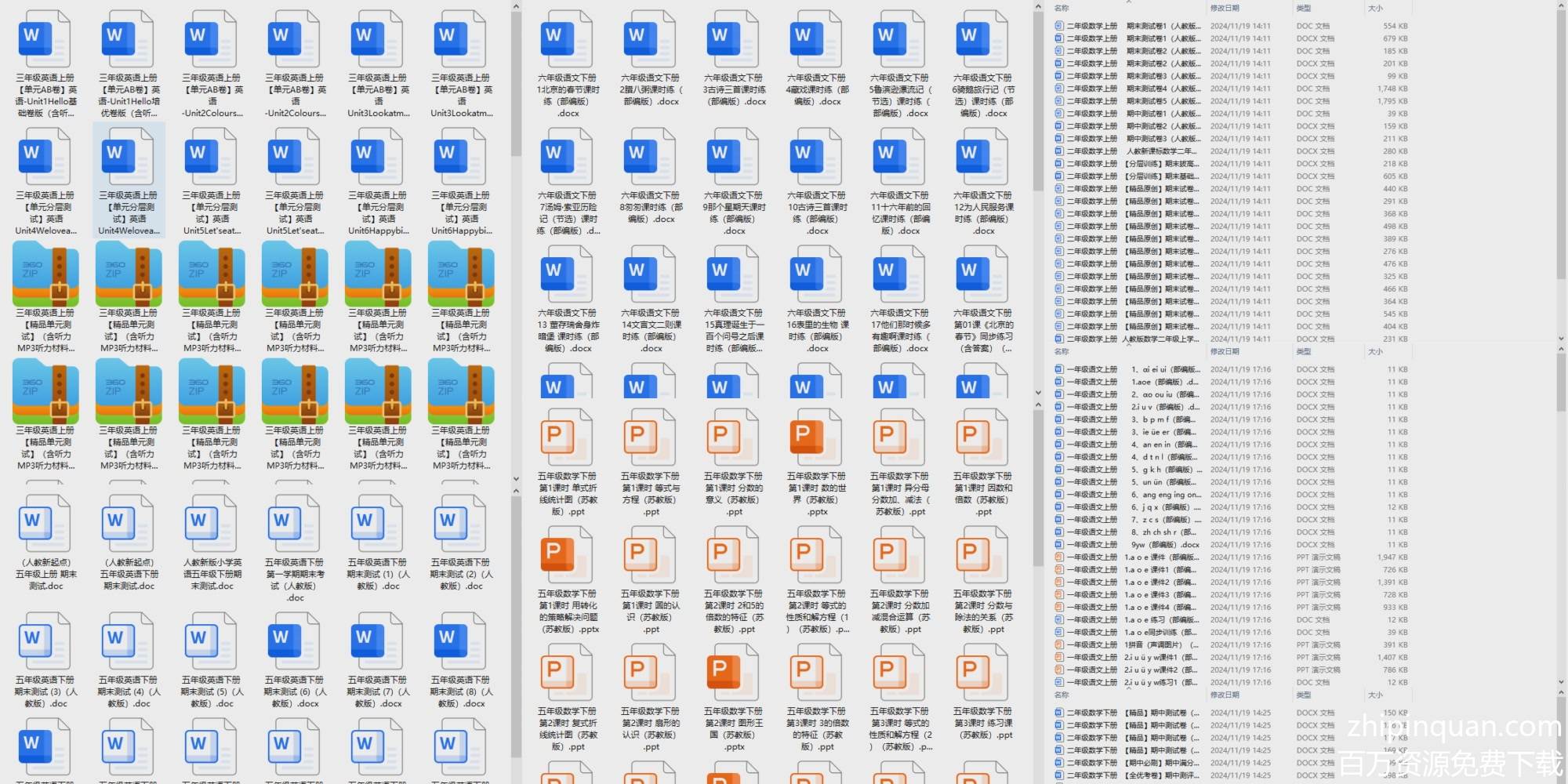Sort 二年级数学上册 list by 修改日期 column
Image resolution: width=1568 pixels, height=784 pixels.
[x=1225, y=8]
